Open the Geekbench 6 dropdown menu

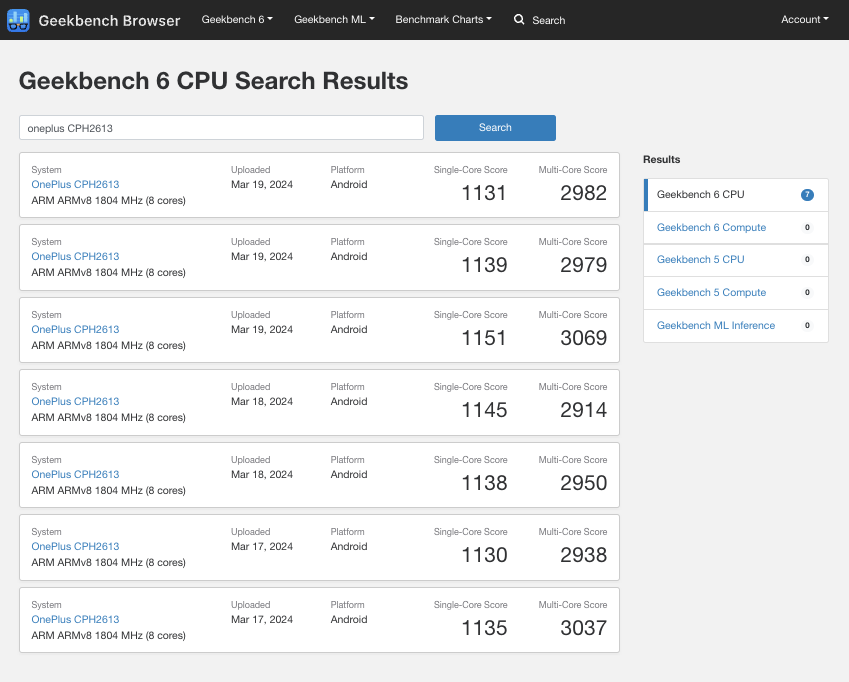tap(237, 20)
